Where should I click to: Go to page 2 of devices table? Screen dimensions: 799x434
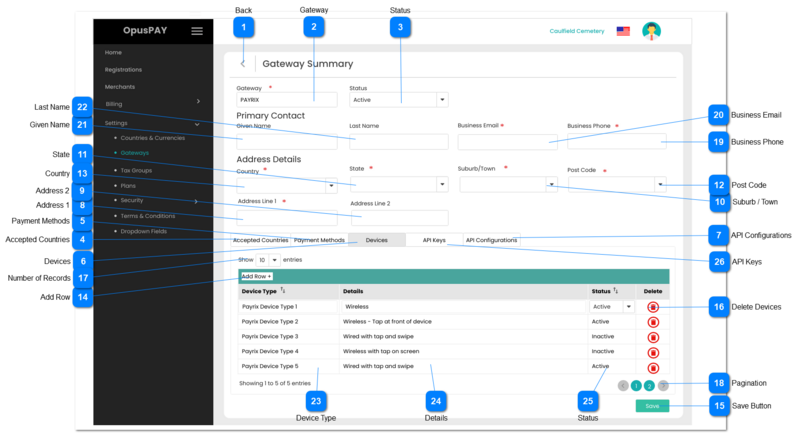[x=649, y=385]
